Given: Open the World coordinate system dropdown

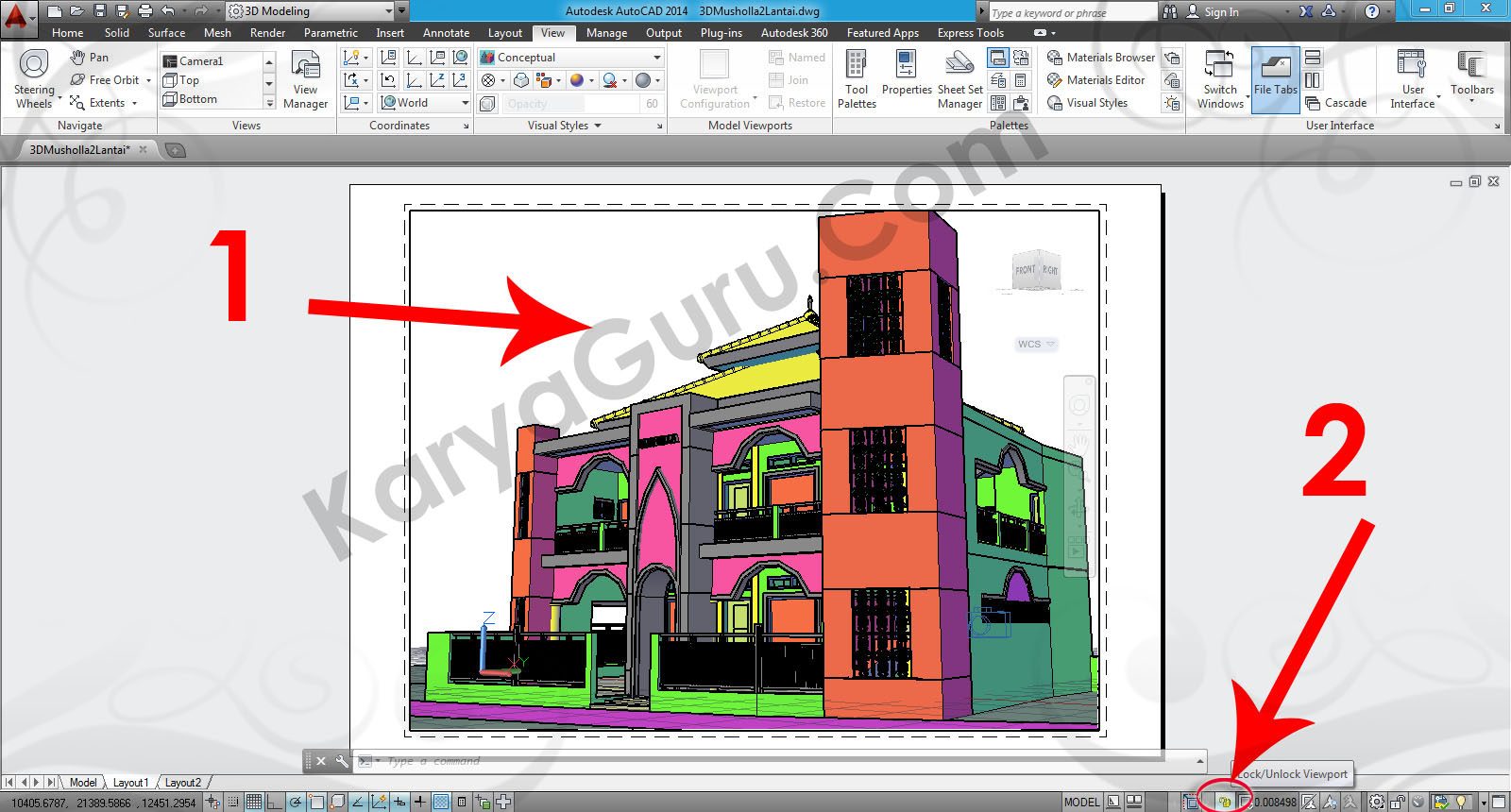Looking at the screenshot, I should [x=465, y=103].
